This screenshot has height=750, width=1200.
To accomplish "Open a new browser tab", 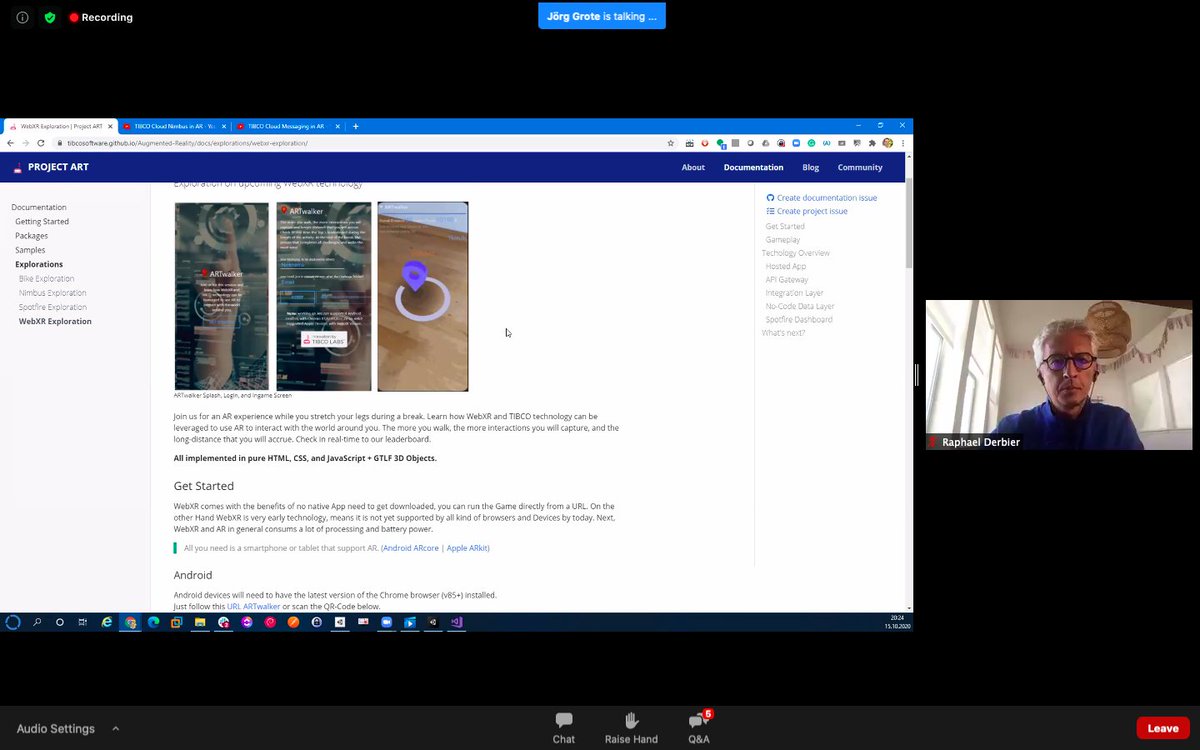I will 355,126.
